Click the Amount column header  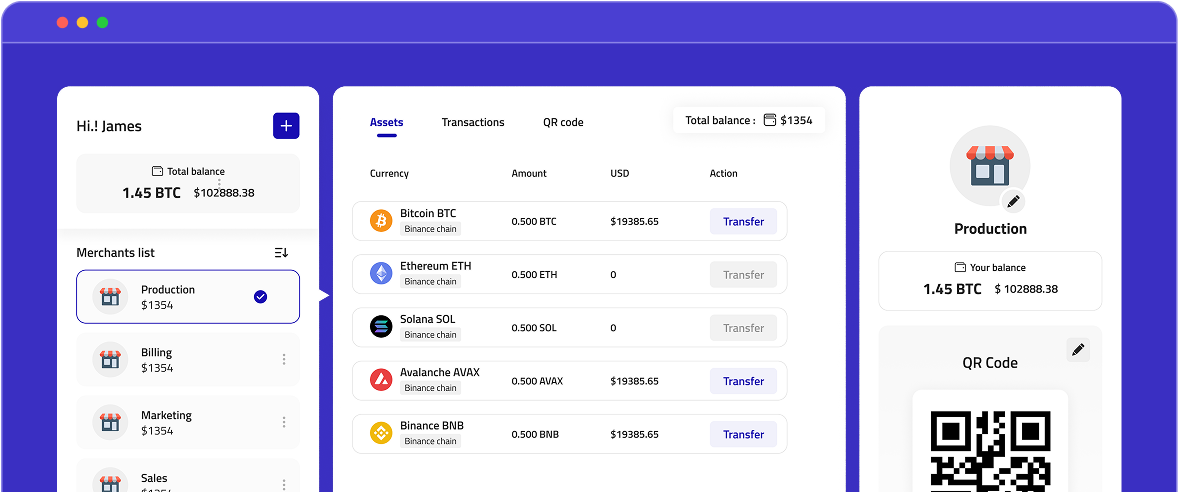tap(529, 174)
